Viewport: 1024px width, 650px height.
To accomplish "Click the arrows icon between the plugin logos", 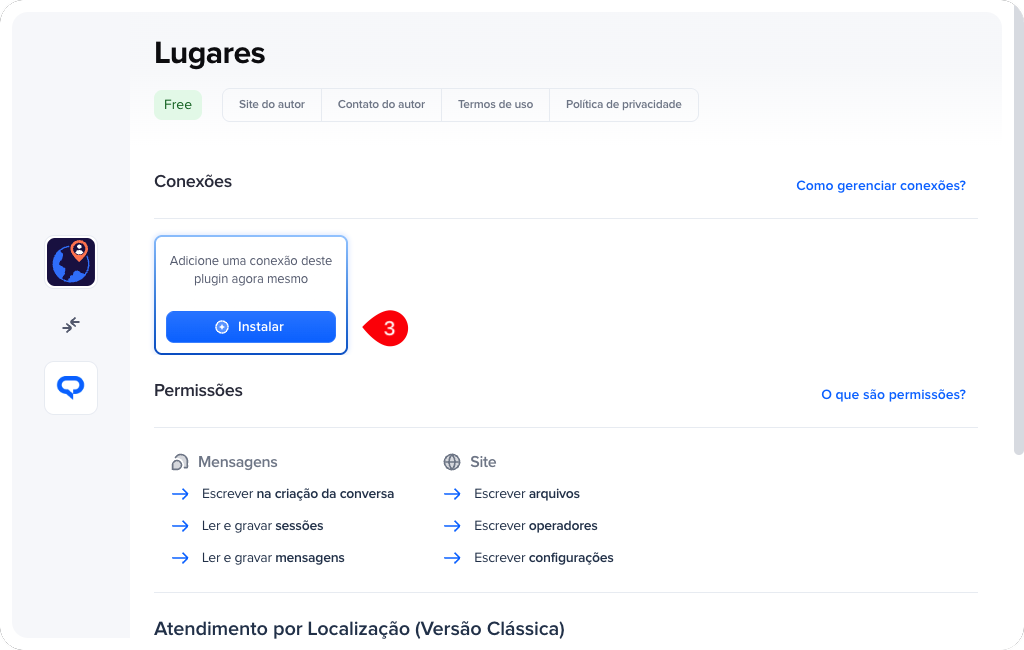I will 71,325.
